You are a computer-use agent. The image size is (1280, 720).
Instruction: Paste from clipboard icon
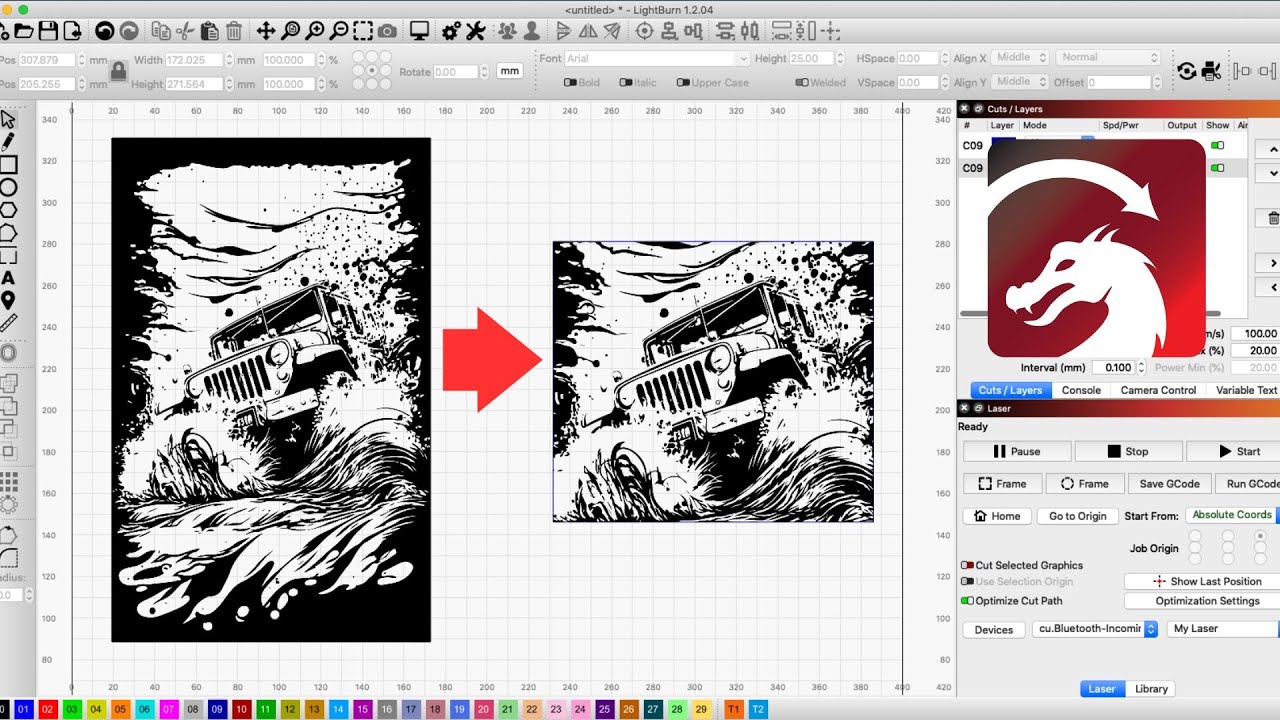coord(209,31)
